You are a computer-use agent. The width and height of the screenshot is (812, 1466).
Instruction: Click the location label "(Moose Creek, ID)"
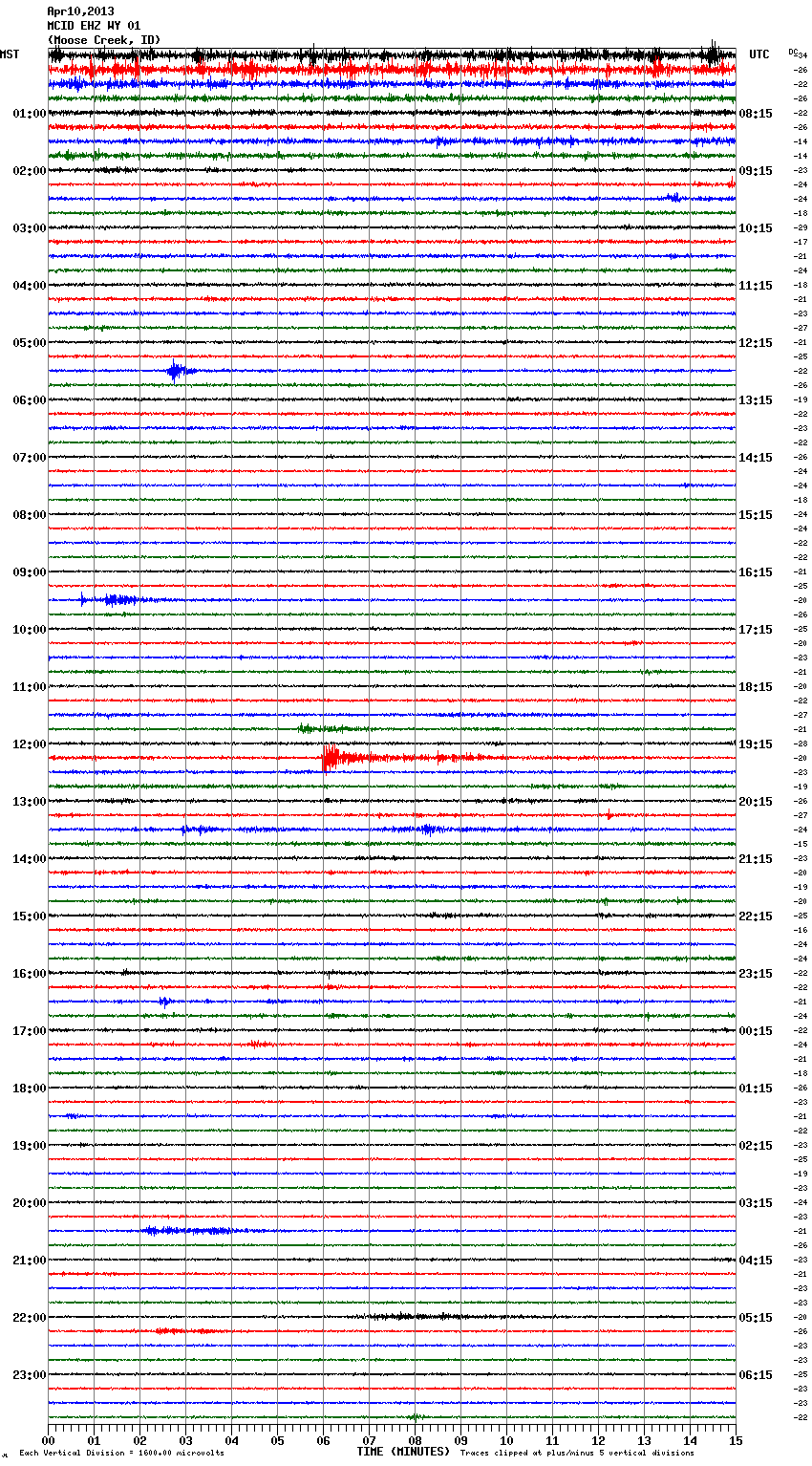pos(104,40)
